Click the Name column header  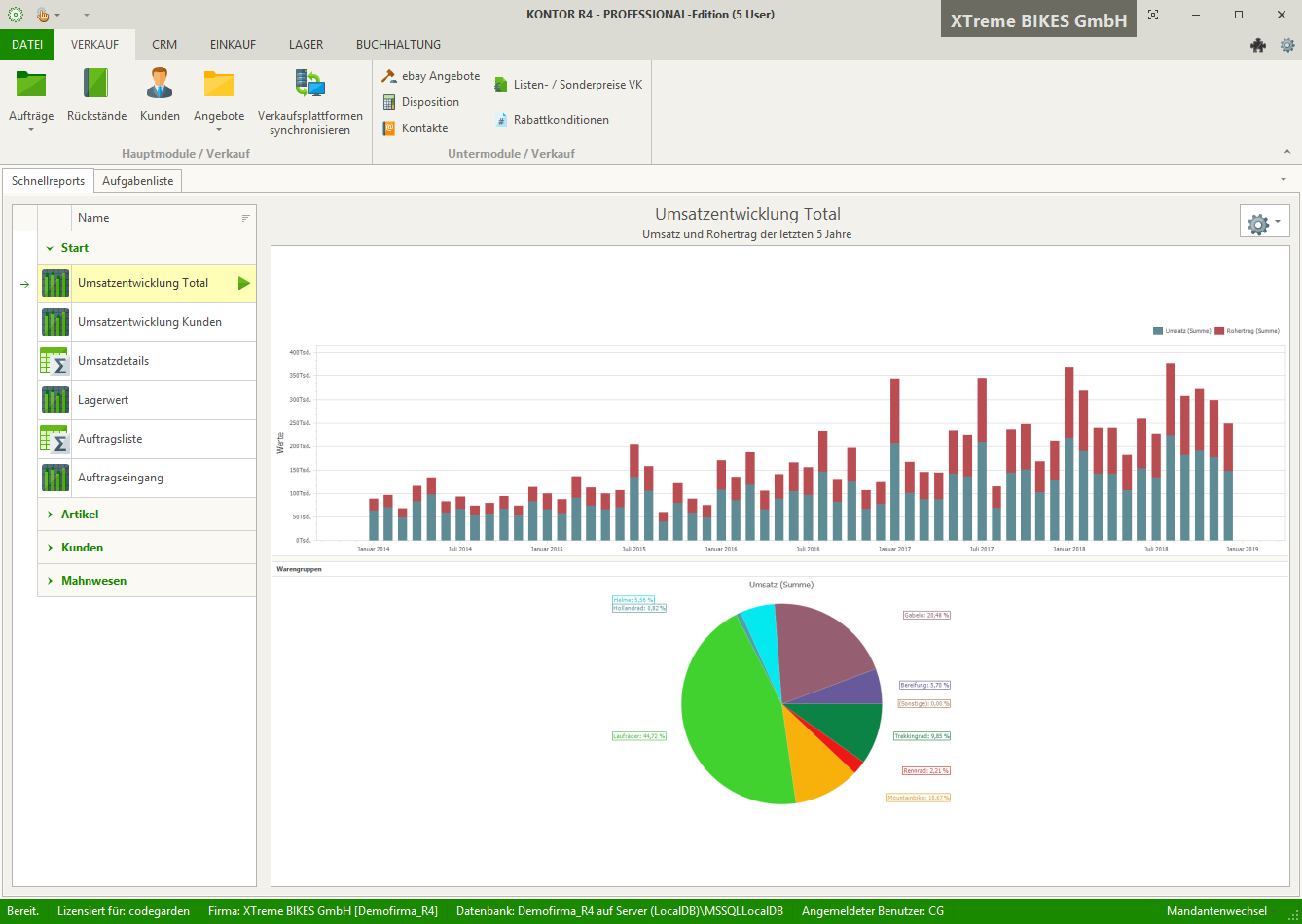[163, 218]
